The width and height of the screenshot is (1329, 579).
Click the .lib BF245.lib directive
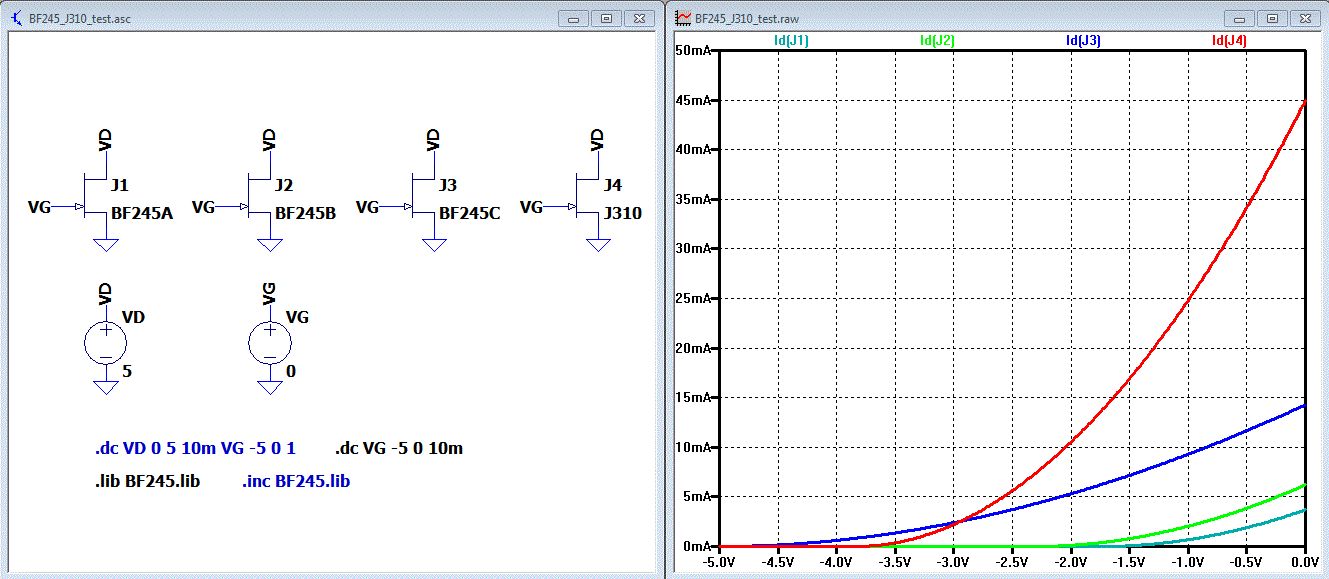(x=147, y=482)
